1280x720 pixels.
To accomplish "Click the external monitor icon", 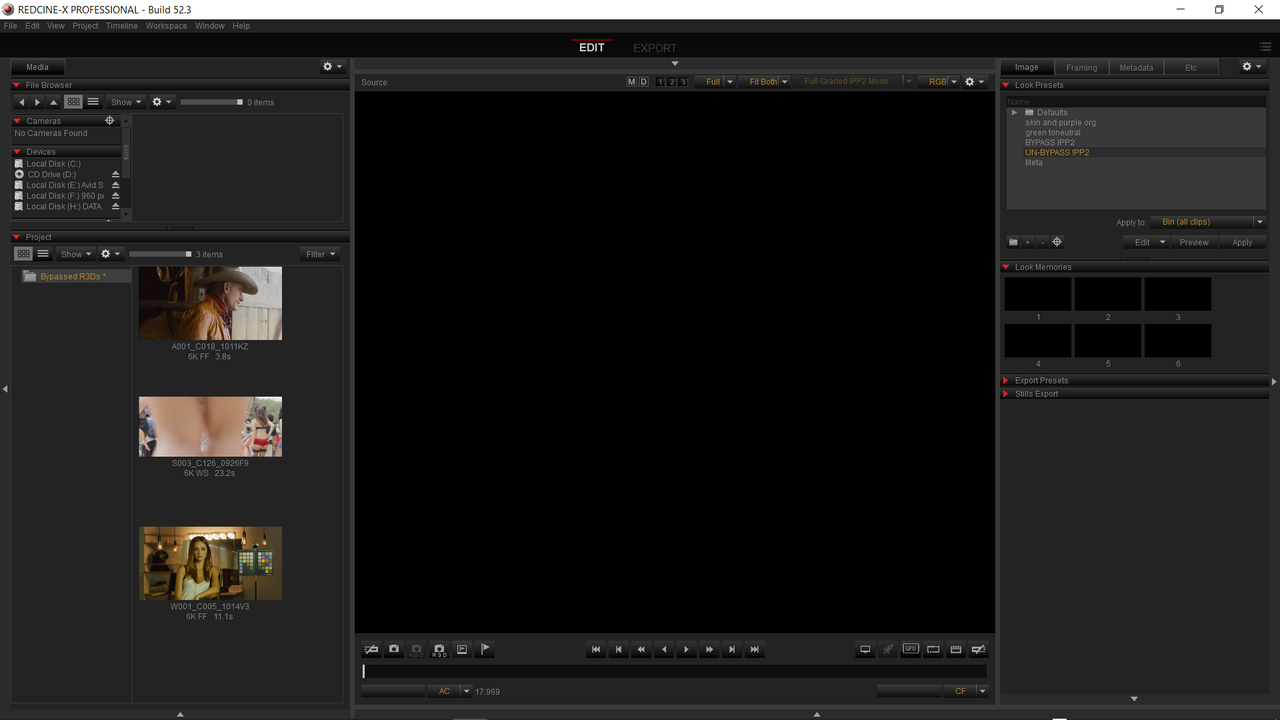I will coord(865,649).
